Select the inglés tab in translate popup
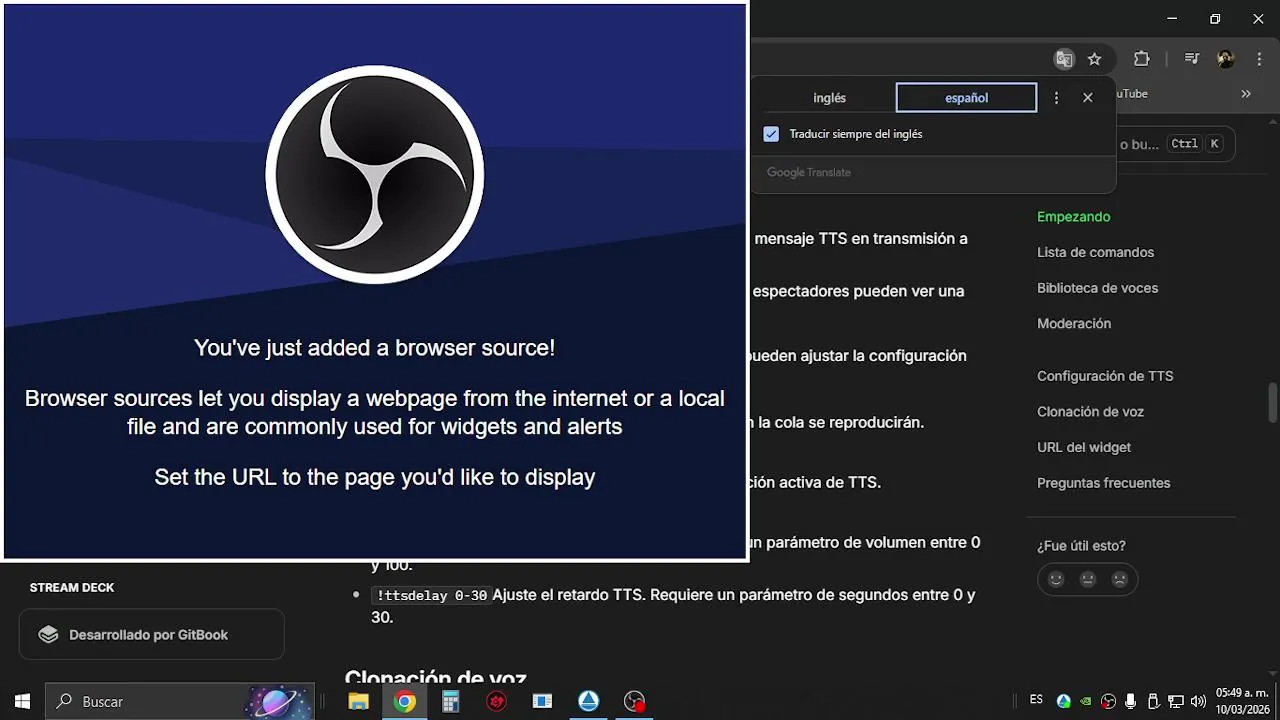The image size is (1280, 720). (x=830, y=98)
